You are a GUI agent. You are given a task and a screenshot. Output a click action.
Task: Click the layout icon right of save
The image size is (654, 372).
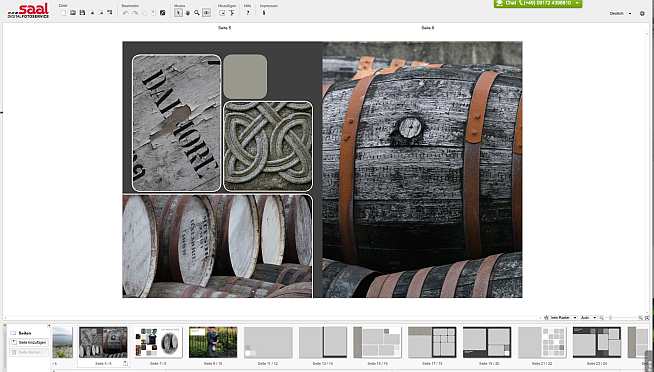[110, 13]
